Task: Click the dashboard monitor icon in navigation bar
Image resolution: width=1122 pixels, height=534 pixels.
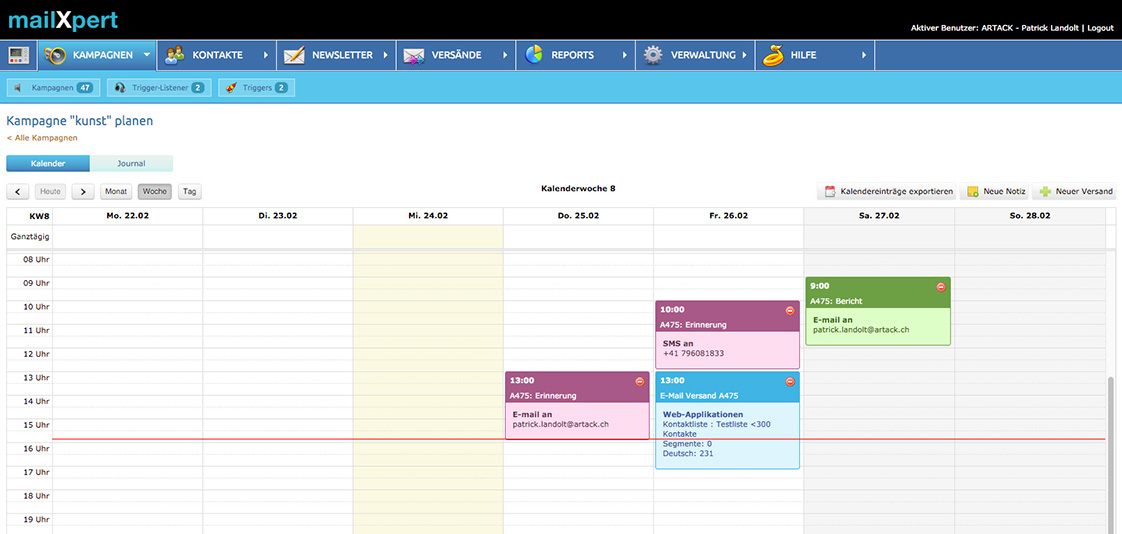Action: click(19, 55)
